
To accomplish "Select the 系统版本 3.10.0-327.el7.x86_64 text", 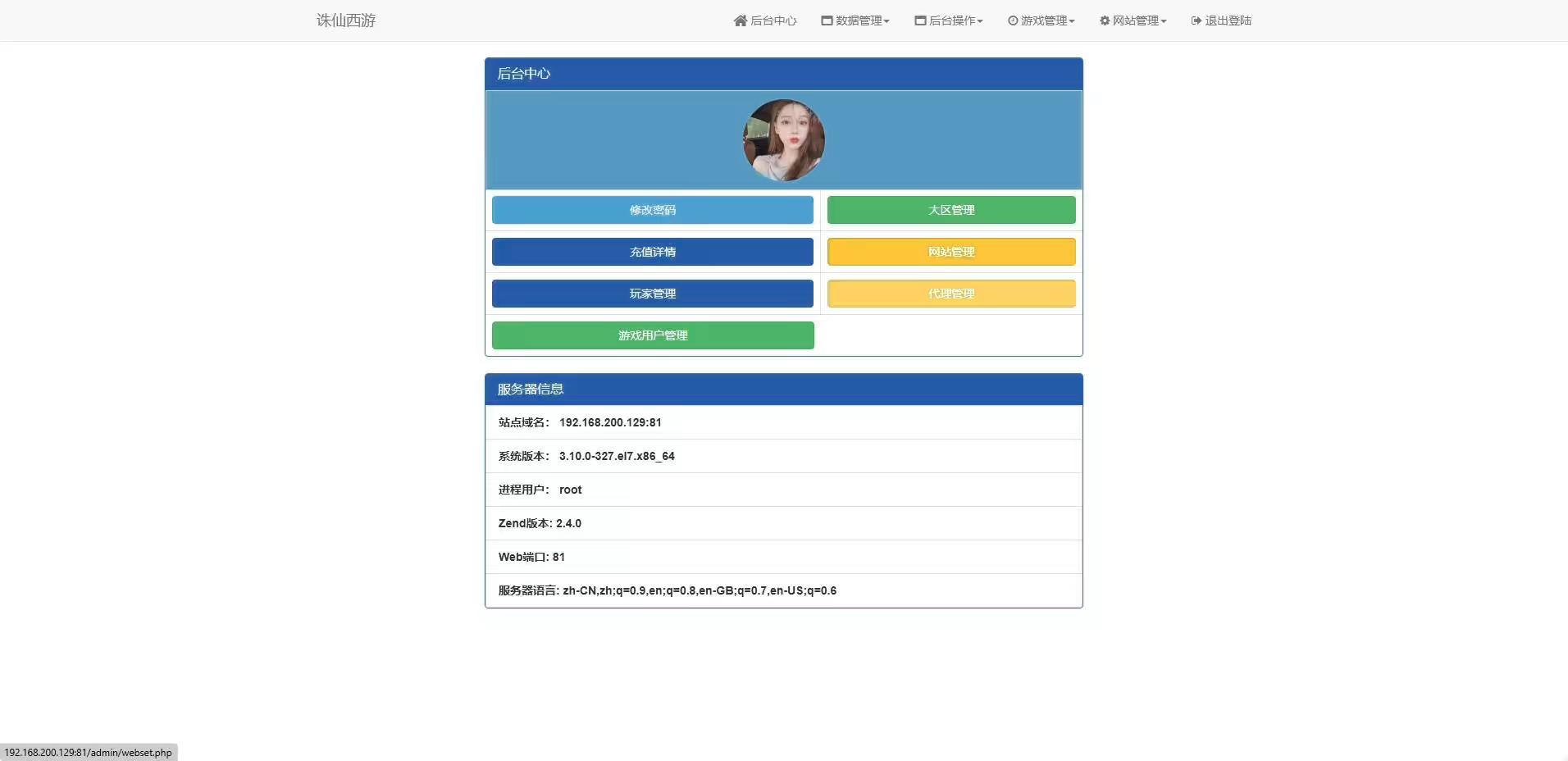I will click(x=586, y=456).
